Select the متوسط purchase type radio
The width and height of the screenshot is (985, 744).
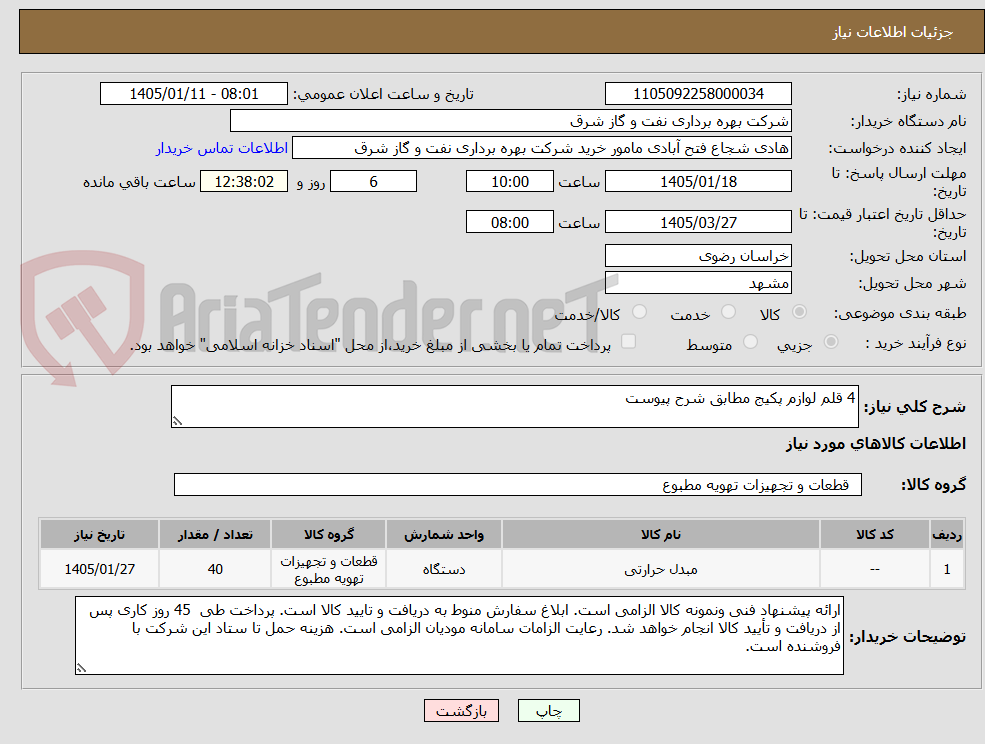pyautogui.click(x=750, y=342)
